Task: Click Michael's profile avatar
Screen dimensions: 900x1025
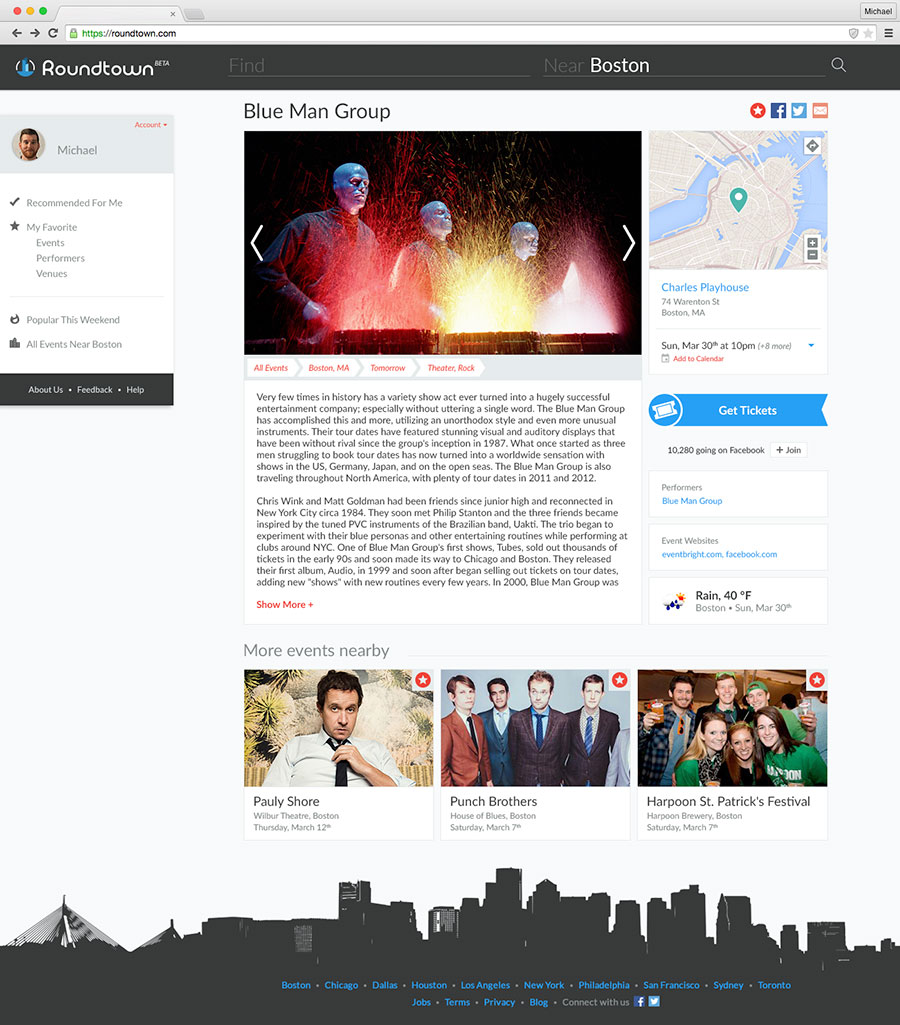Action: 28,144
